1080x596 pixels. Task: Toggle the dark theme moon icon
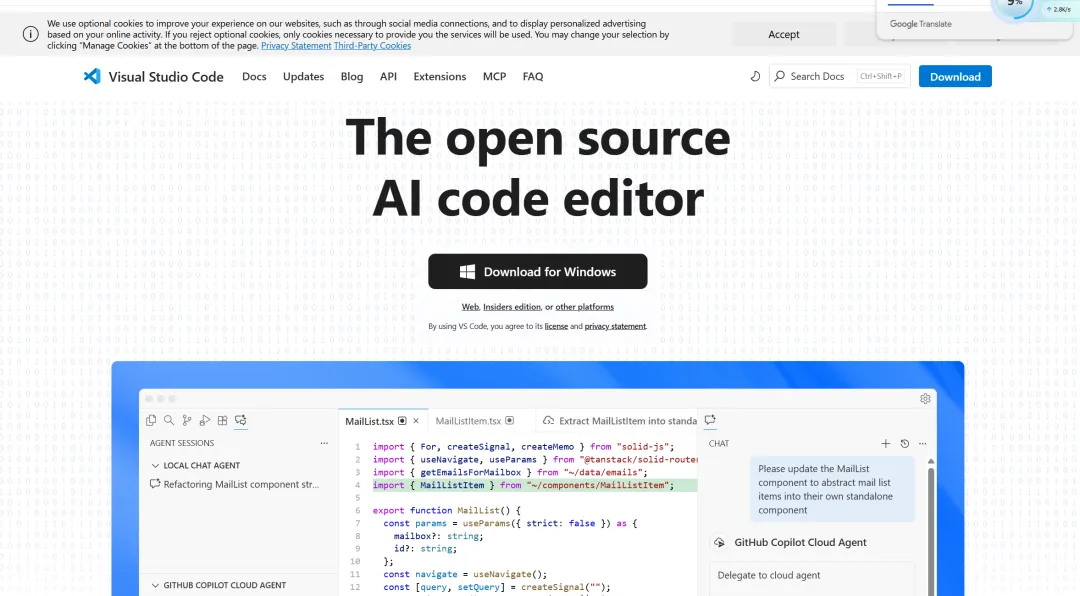755,76
